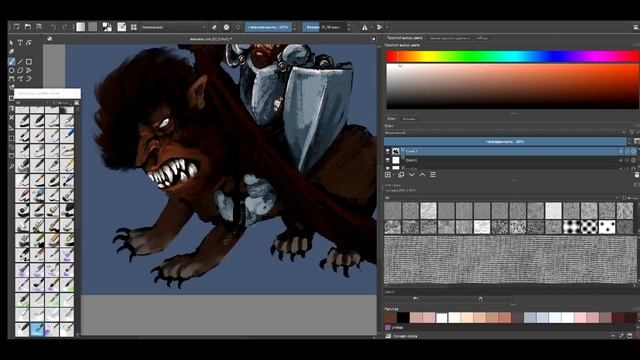Viewport: 640px width, 360px height.
Task: Move the layer down in stack
Action: pos(412,175)
